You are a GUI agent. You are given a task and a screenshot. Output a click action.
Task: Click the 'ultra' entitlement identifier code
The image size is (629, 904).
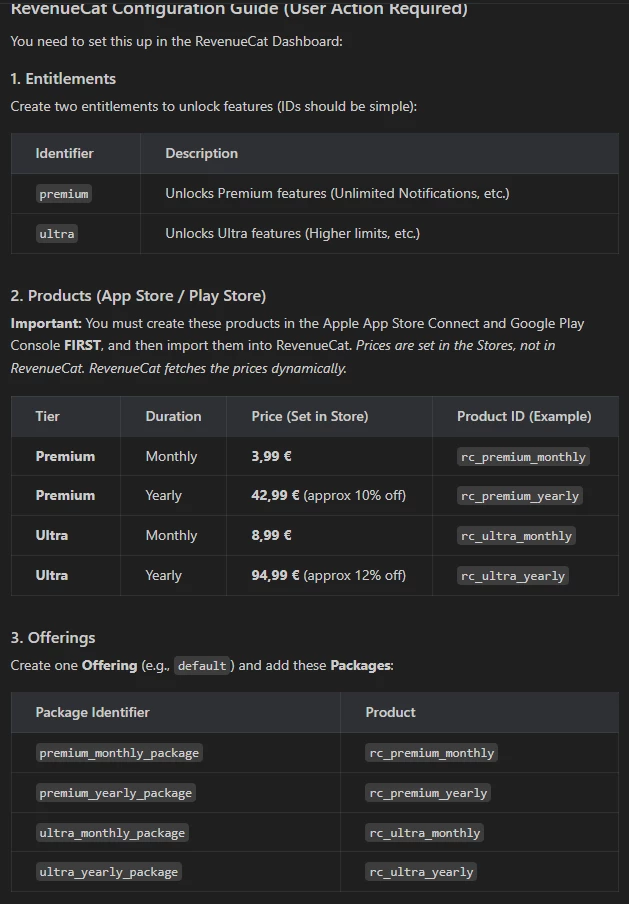(x=57, y=233)
